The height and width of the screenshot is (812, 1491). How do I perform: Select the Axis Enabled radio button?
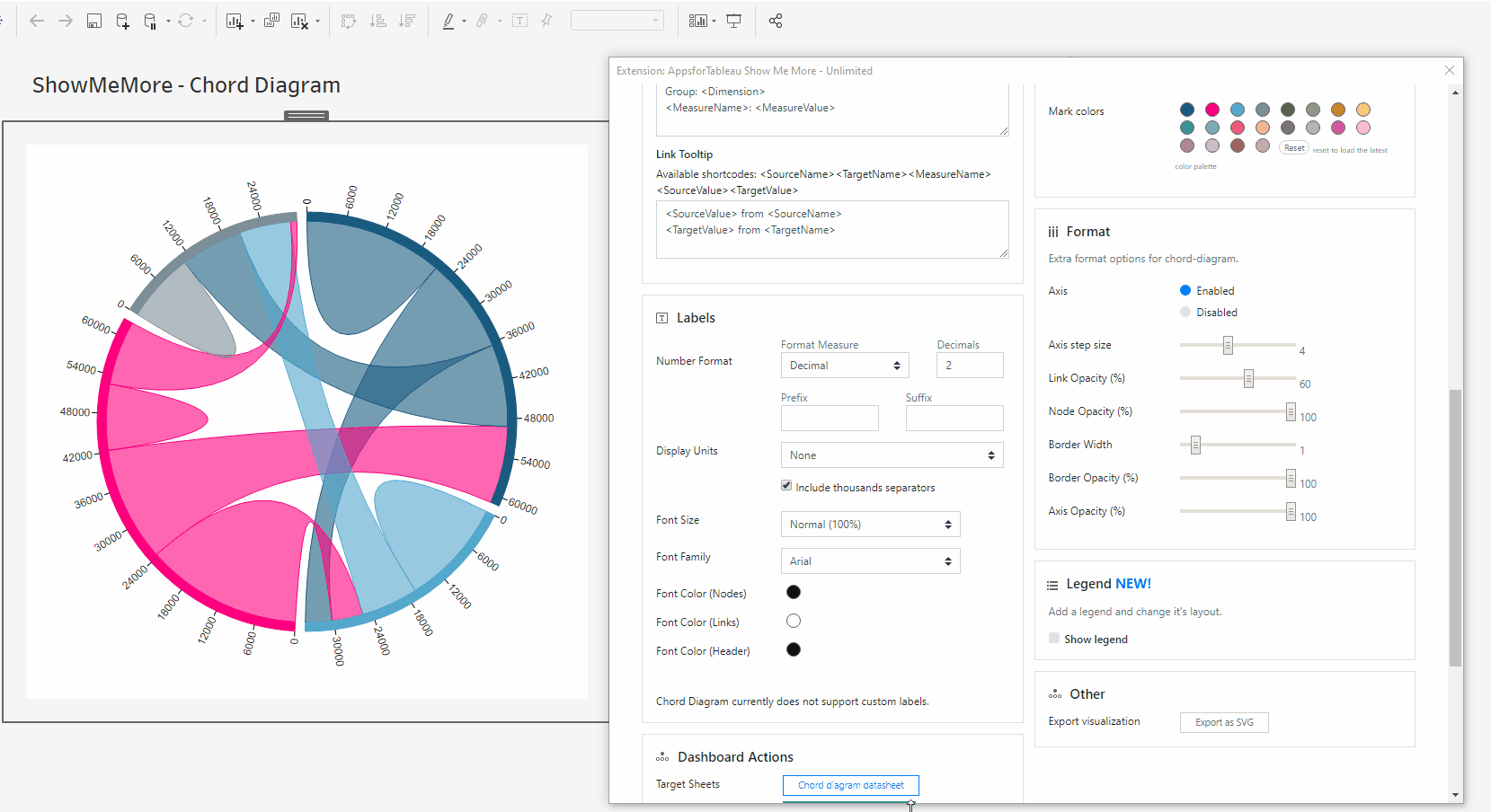click(x=1185, y=290)
